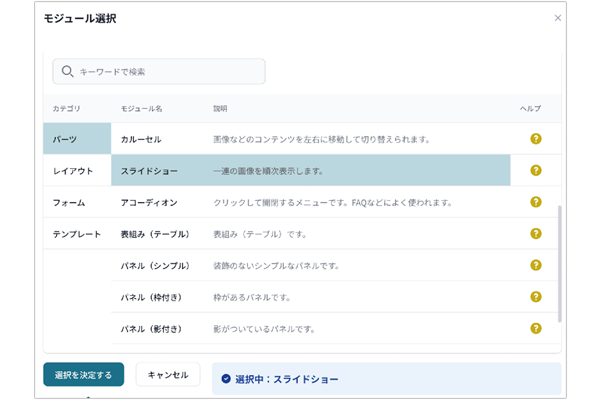Click help icon for アコーディオン row
This screenshot has height=400, width=600.
pyautogui.click(x=536, y=202)
